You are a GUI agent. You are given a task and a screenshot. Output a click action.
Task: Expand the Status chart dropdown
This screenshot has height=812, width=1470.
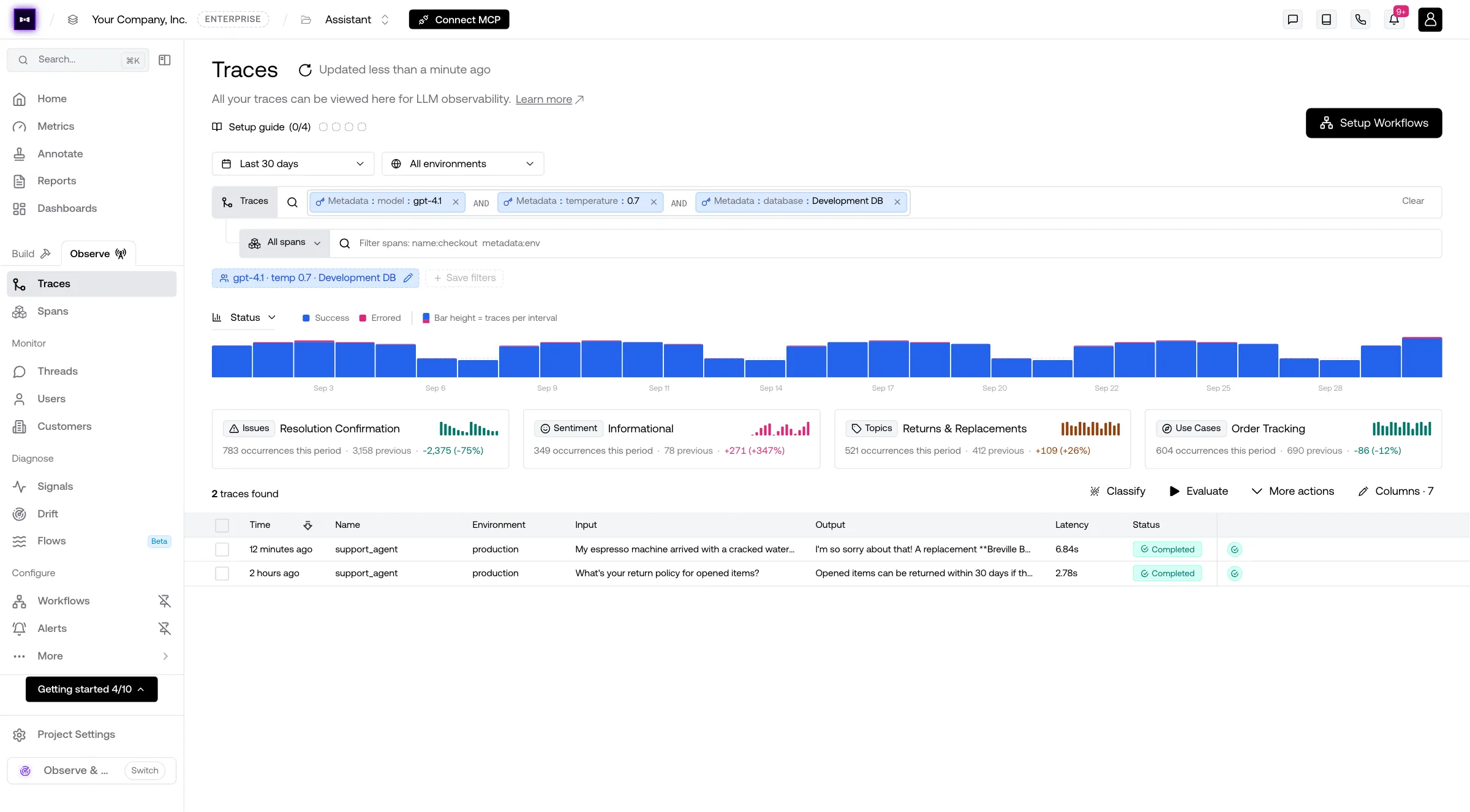[244, 318]
